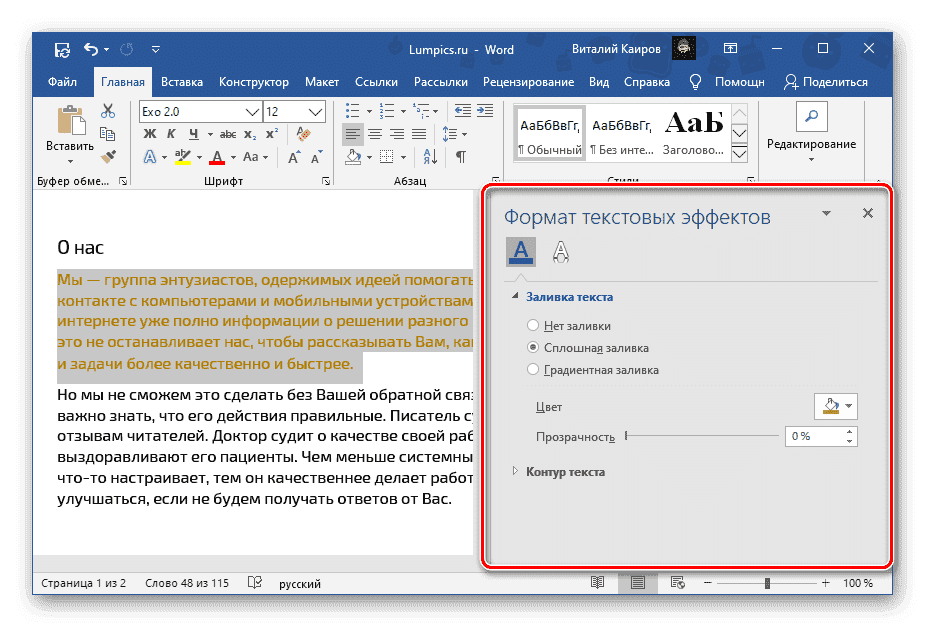Toggle bold formatting in the Font group
The height and width of the screenshot is (627, 925).
[150, 133]
